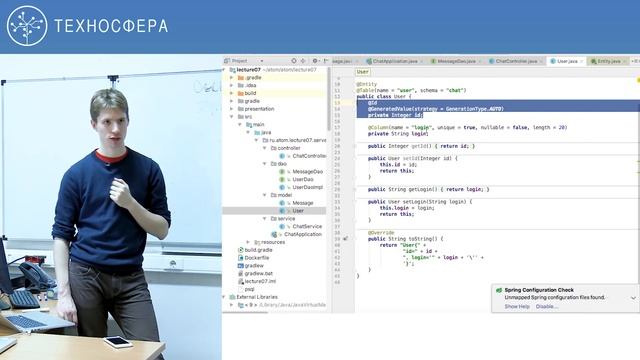The height and width of the screenshot is (360, 640).
Task: Collapse the src folder
Action: click(x=232, y=117)
